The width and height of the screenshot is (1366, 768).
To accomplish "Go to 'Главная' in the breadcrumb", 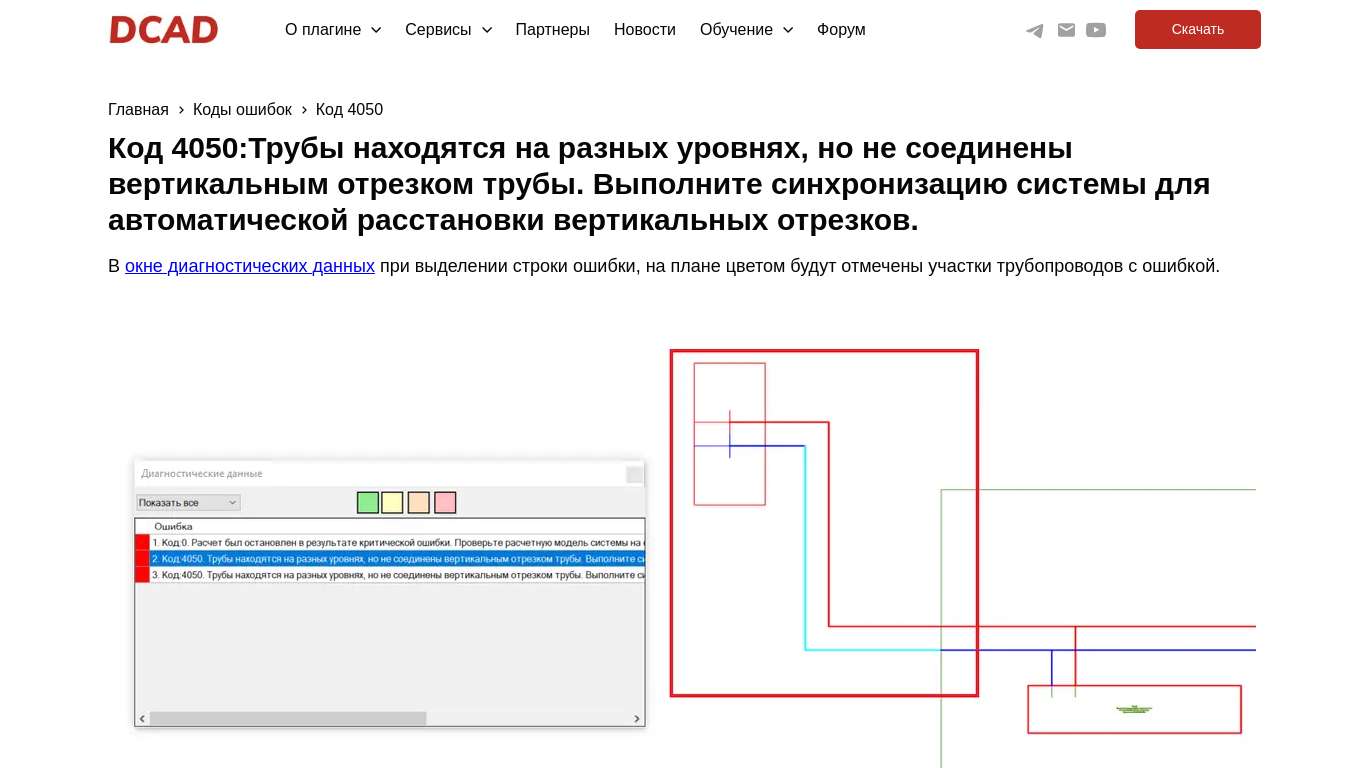I will pos(138,110).
